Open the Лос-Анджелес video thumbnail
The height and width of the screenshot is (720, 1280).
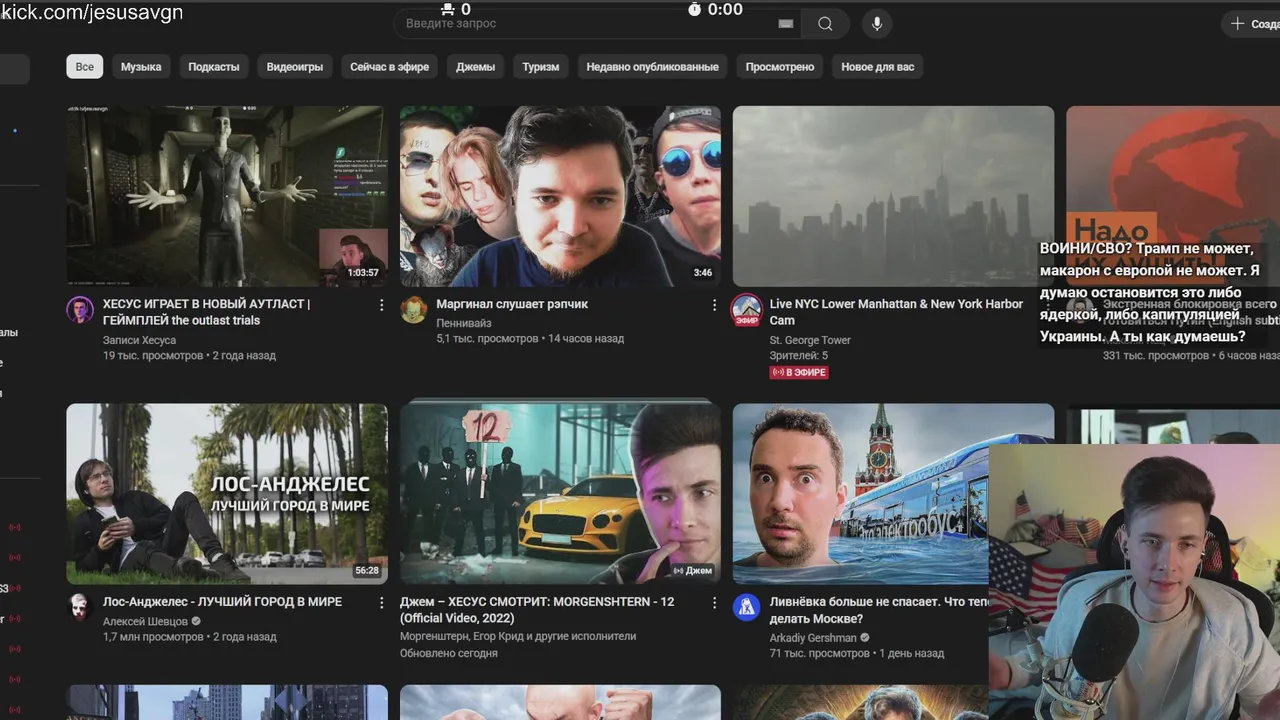click(227, 494)
